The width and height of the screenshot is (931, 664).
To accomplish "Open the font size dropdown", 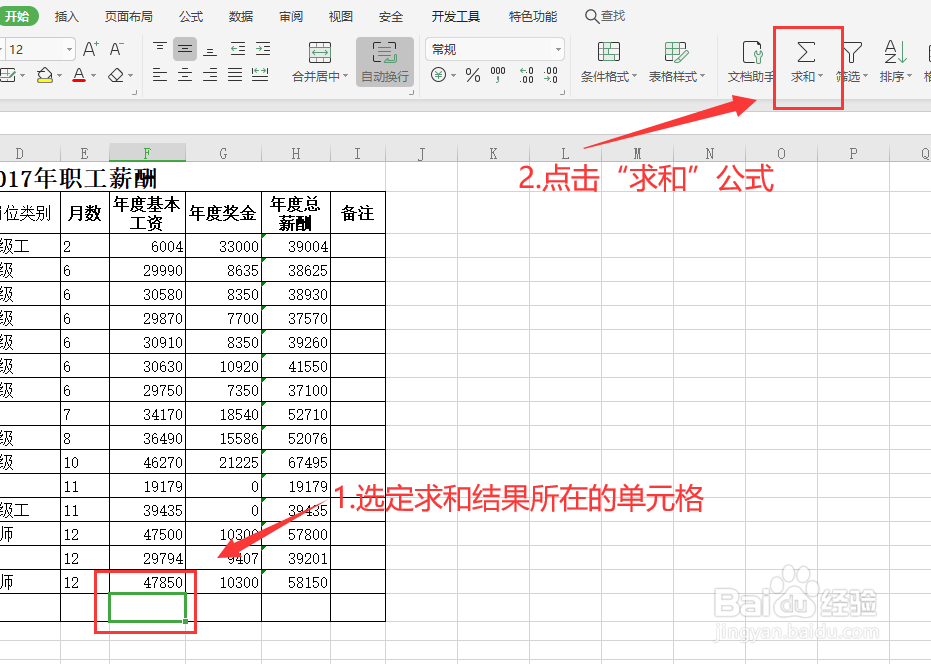I will point(72,47).
